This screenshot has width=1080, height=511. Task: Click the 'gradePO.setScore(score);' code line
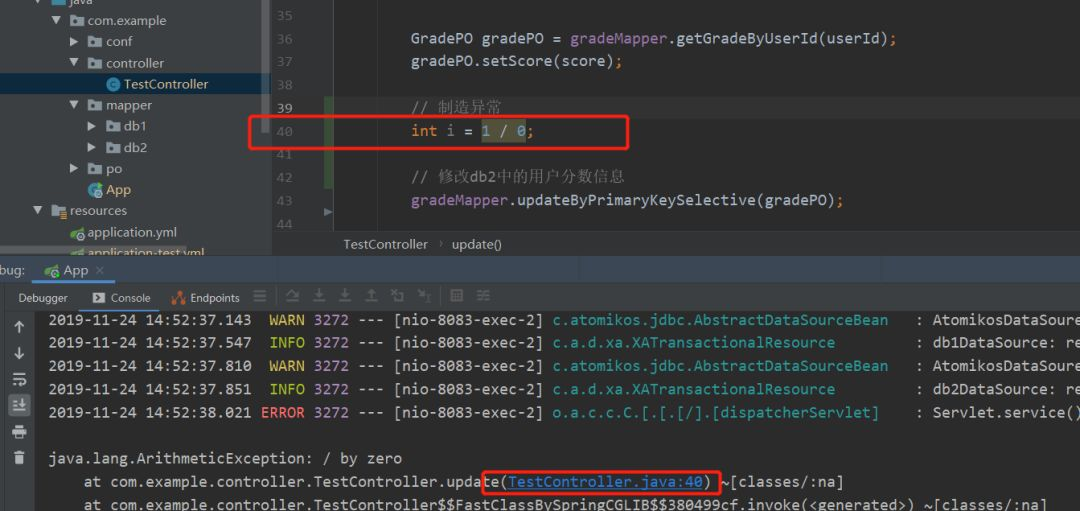pyautogui.click(x=517, y=61)
